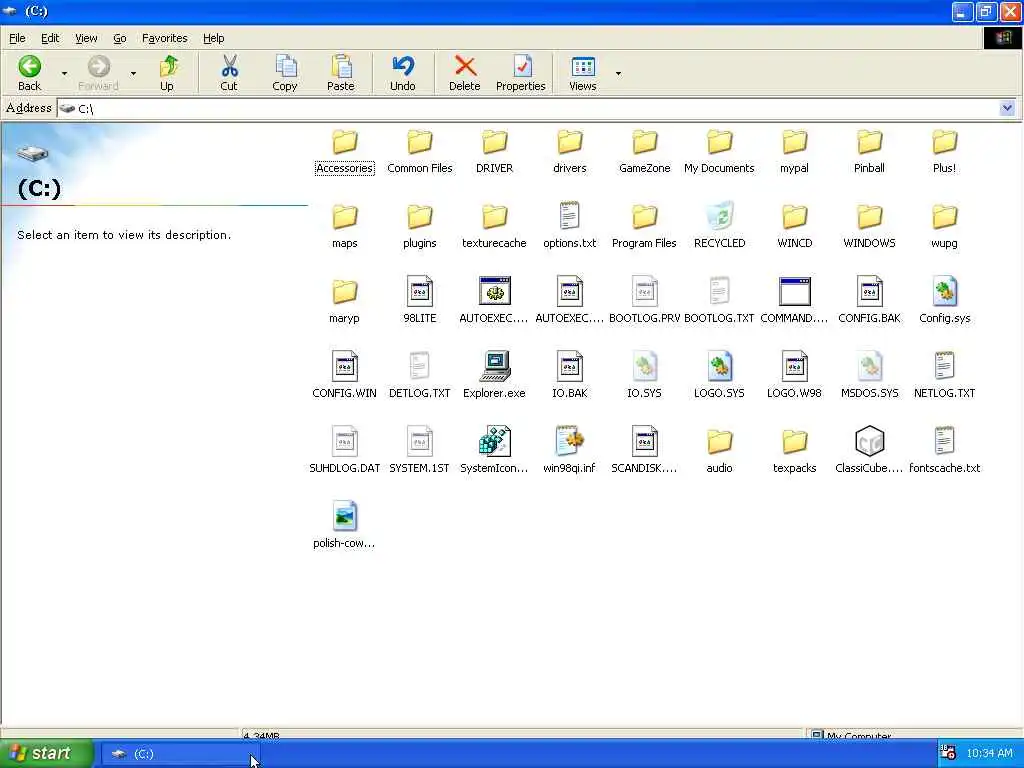Viewport: 1024px width, 768px height.
Task: Select the RECYCLED bin icon
Action: (720, 226)
